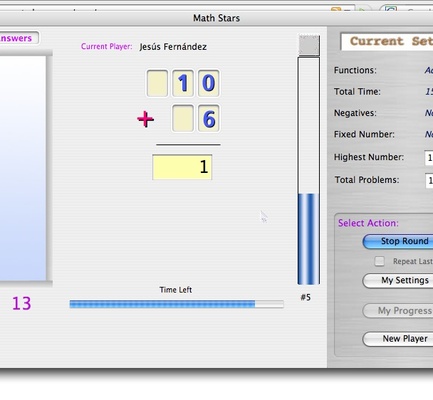Click the blue gradient answers list panel
433x400 pixels.
pos(23,168)
